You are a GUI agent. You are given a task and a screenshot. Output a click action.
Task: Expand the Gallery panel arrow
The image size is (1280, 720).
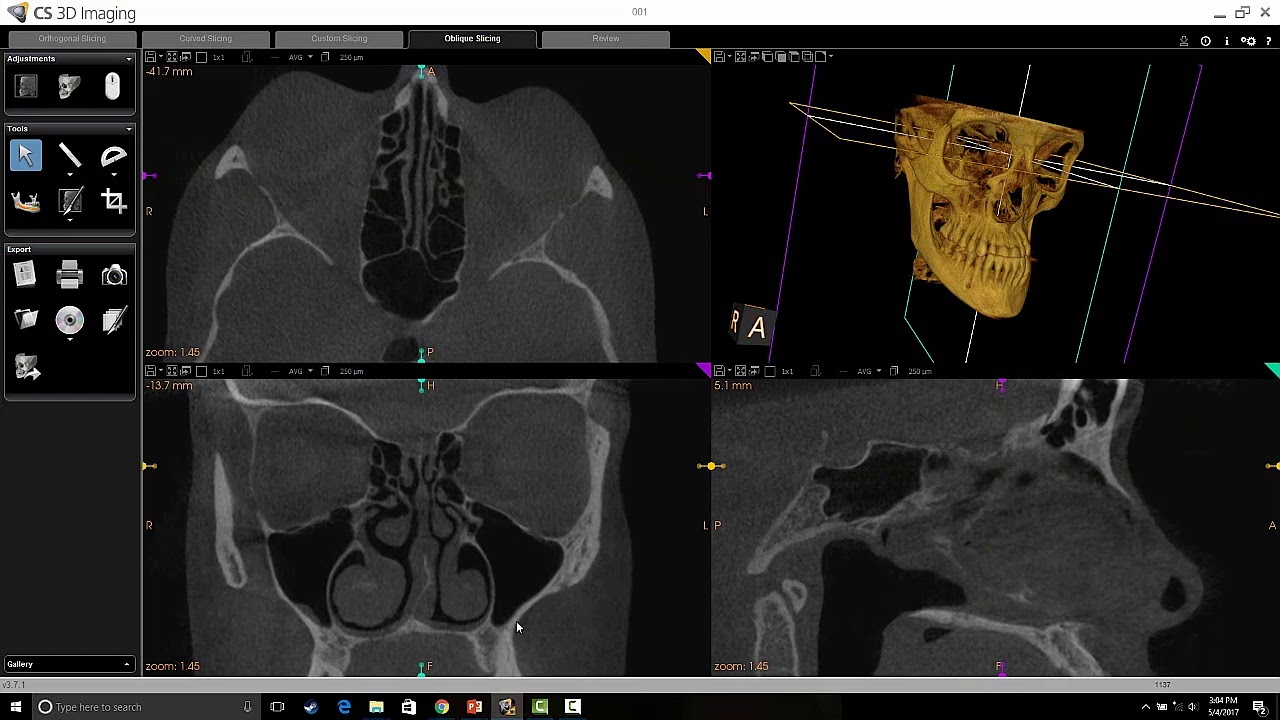127,664
